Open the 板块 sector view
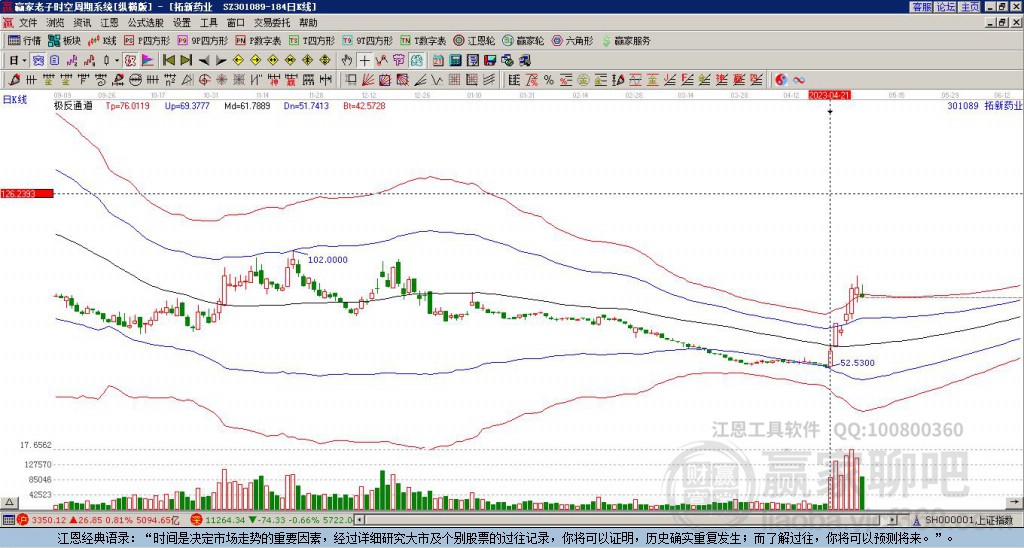Image resolution: width=1024 pixels, height=548 pixels. (x=64, y=40)
